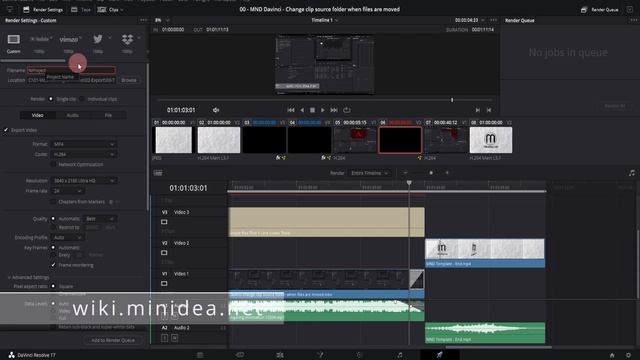
Task: Select Automatic quality radio button
Action: 53,219
